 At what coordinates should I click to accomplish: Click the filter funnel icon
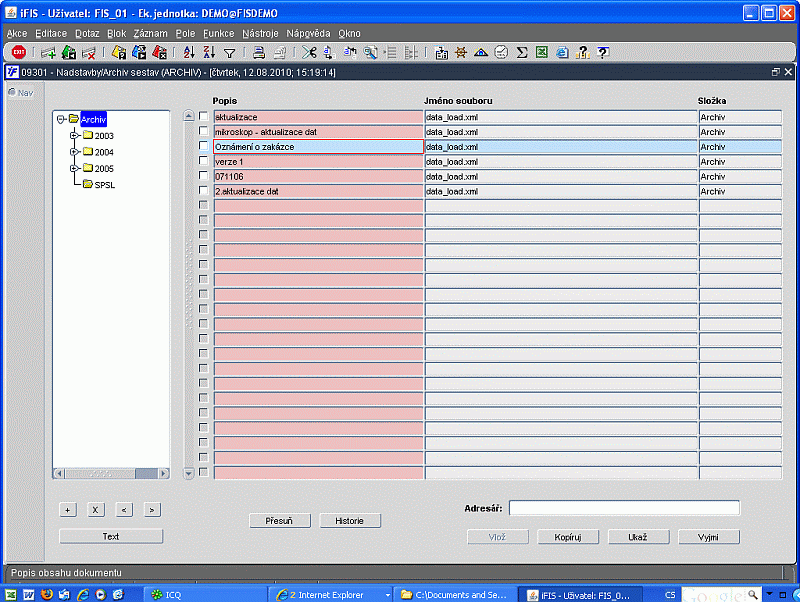tap(230, 53)
